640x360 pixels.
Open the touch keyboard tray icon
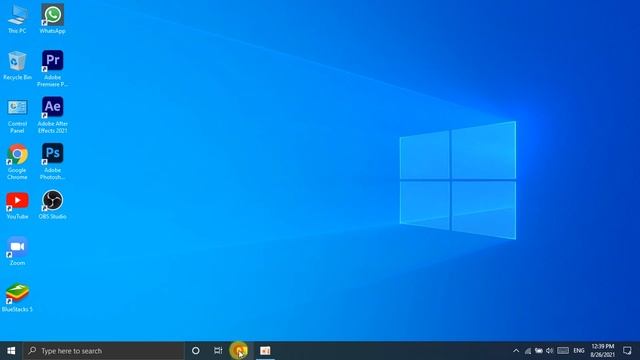[563, 351]
